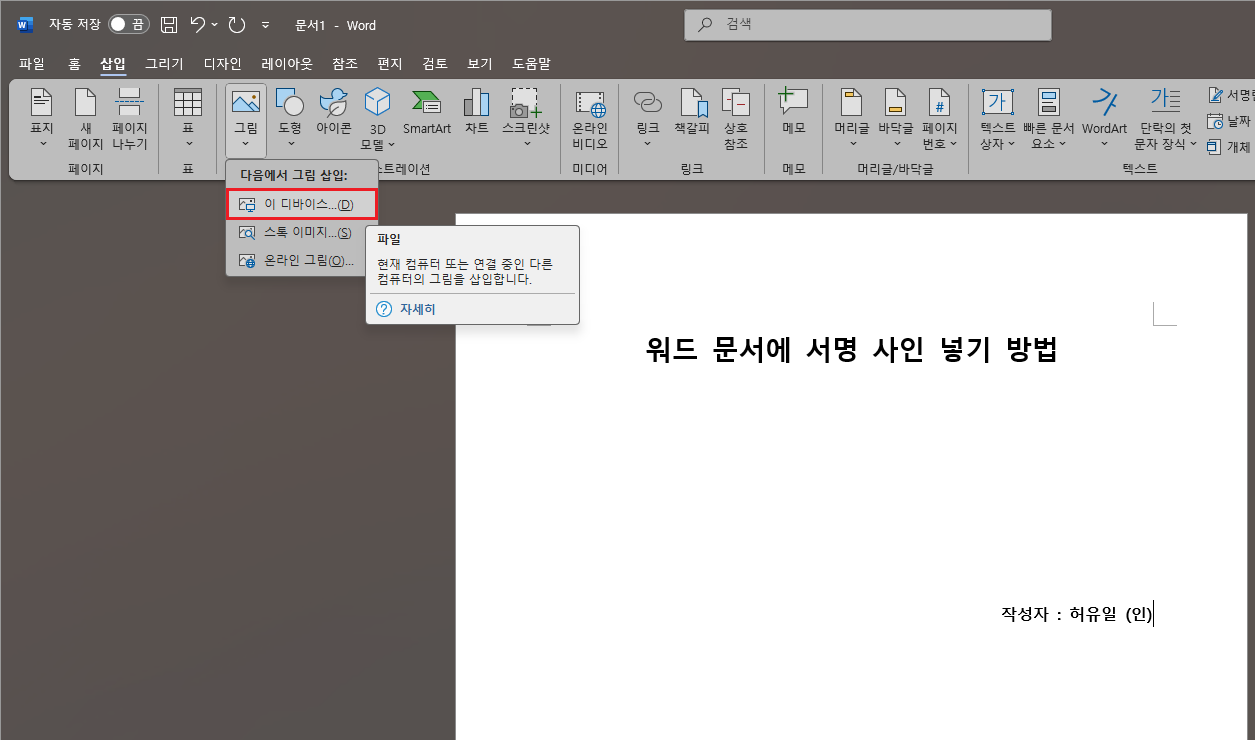
Task: Open the Quick Access Toolbar customize dropdown
Action: click(x=265, y=25)
